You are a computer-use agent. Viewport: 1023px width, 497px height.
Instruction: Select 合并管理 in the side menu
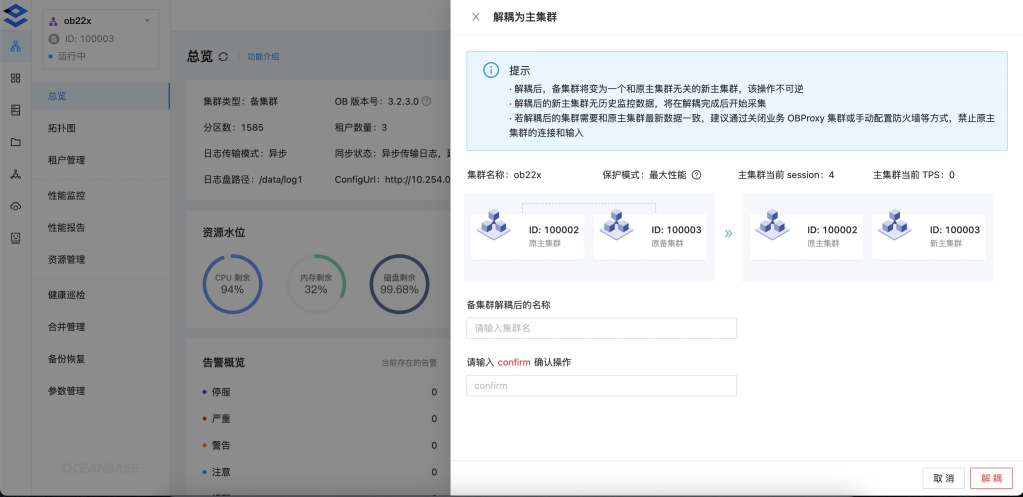click(x=100, y=327)
